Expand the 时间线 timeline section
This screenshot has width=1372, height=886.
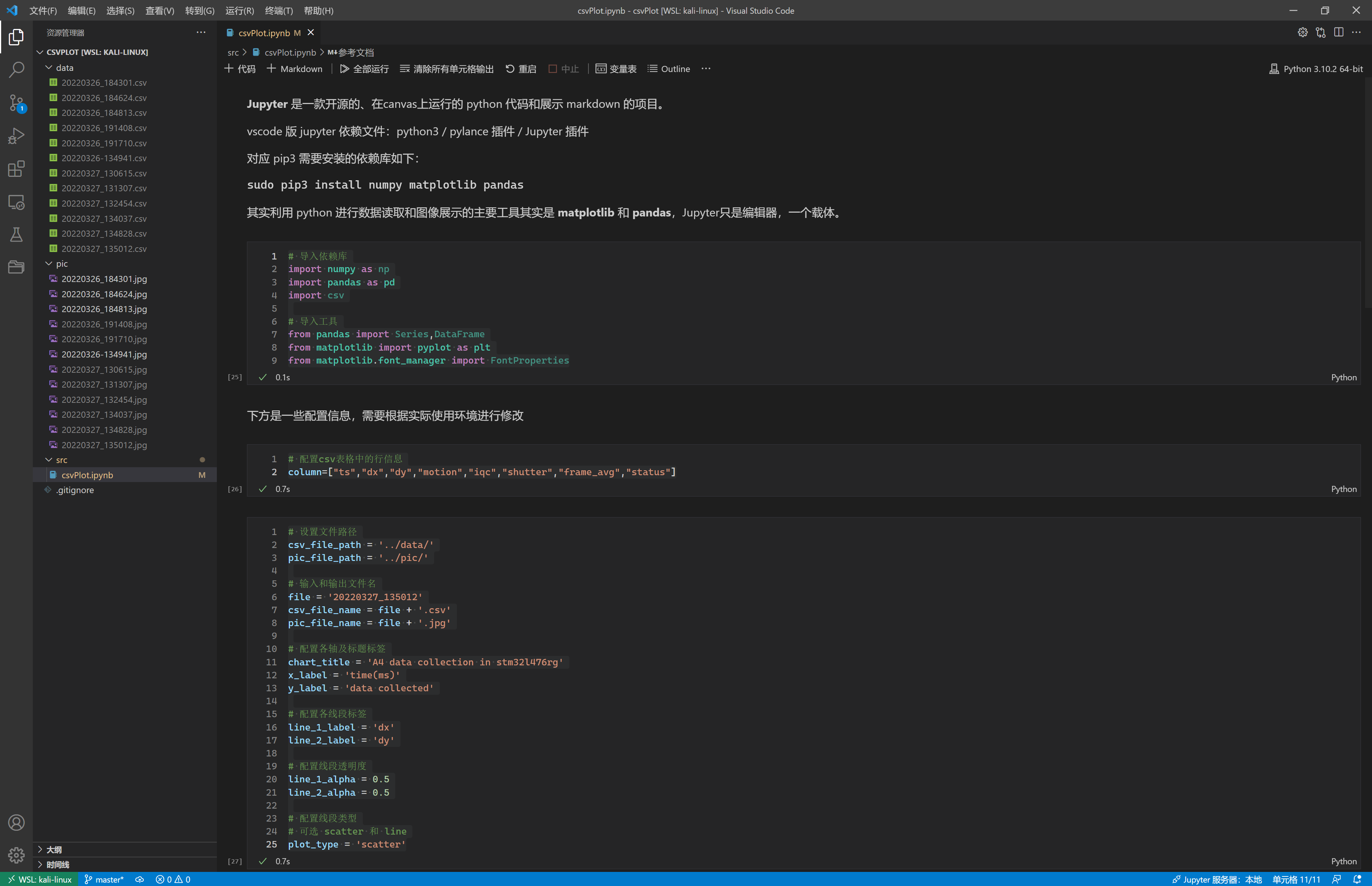tap(125, 865)
